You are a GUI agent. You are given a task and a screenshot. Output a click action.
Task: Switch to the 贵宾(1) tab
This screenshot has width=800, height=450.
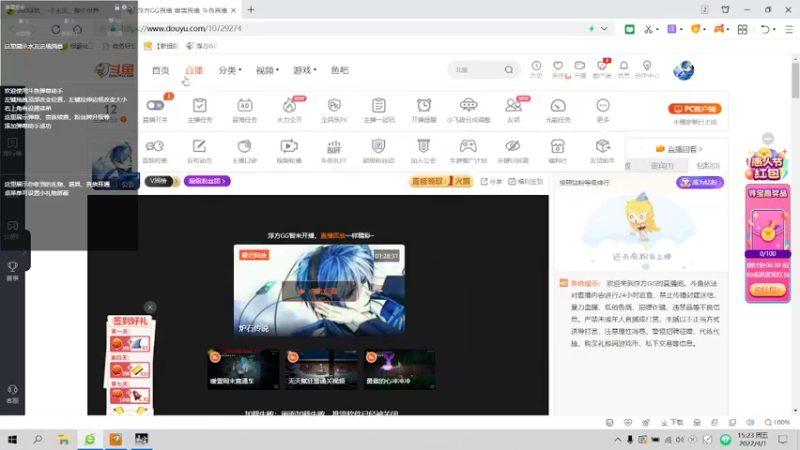662,166
